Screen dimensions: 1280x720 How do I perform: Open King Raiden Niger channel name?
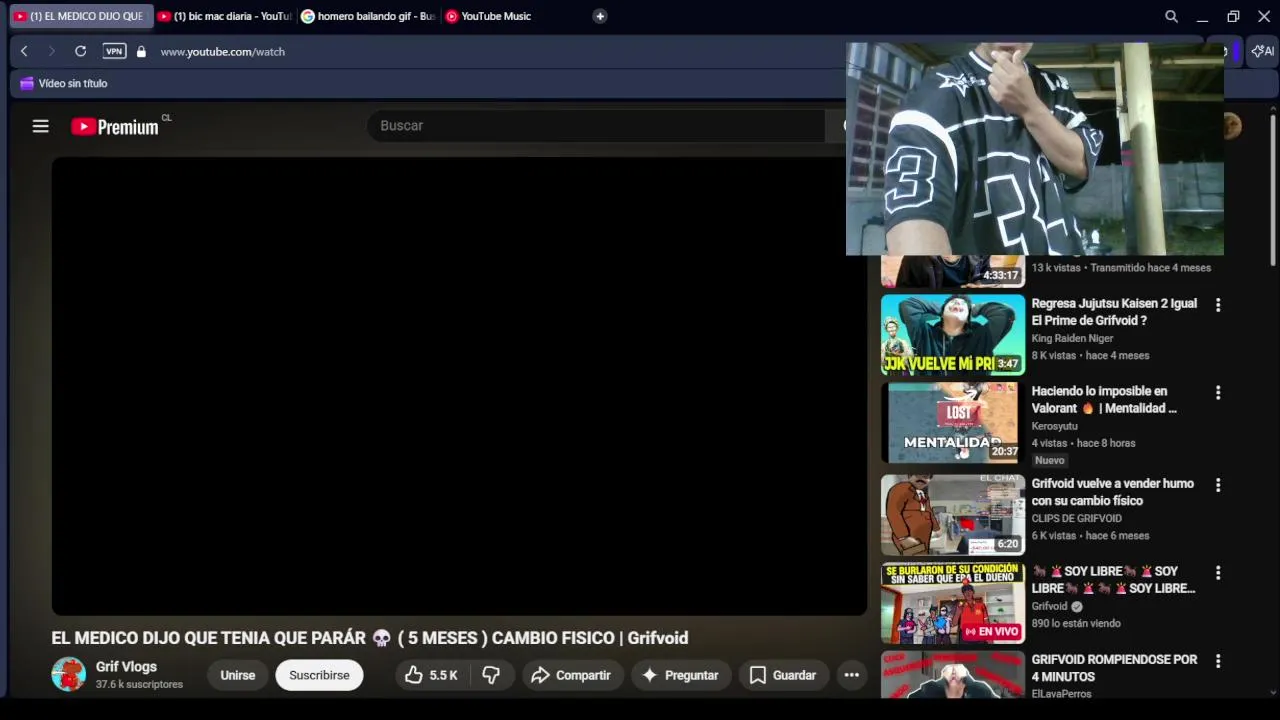coord(1072,339)
